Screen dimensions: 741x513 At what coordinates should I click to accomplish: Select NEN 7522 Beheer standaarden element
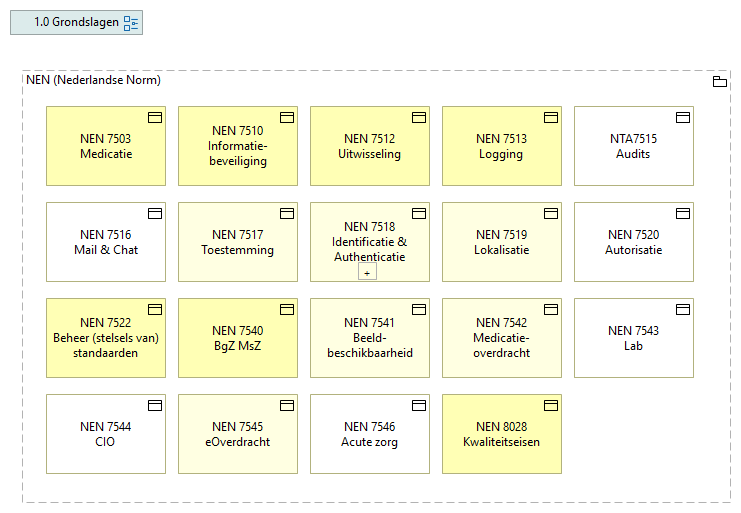(x=106, y=339)
